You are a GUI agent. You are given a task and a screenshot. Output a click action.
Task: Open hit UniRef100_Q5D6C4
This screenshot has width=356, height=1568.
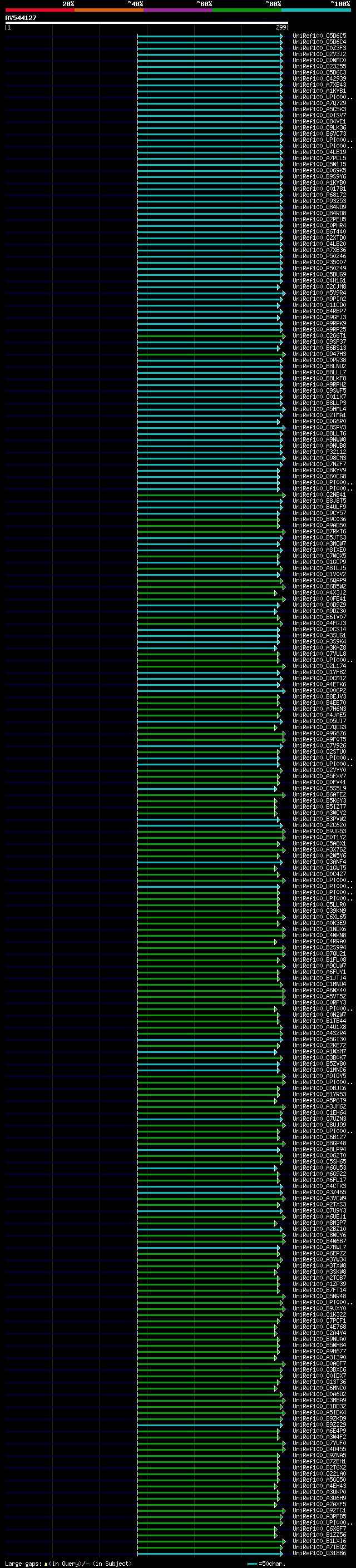pos(319,42)
